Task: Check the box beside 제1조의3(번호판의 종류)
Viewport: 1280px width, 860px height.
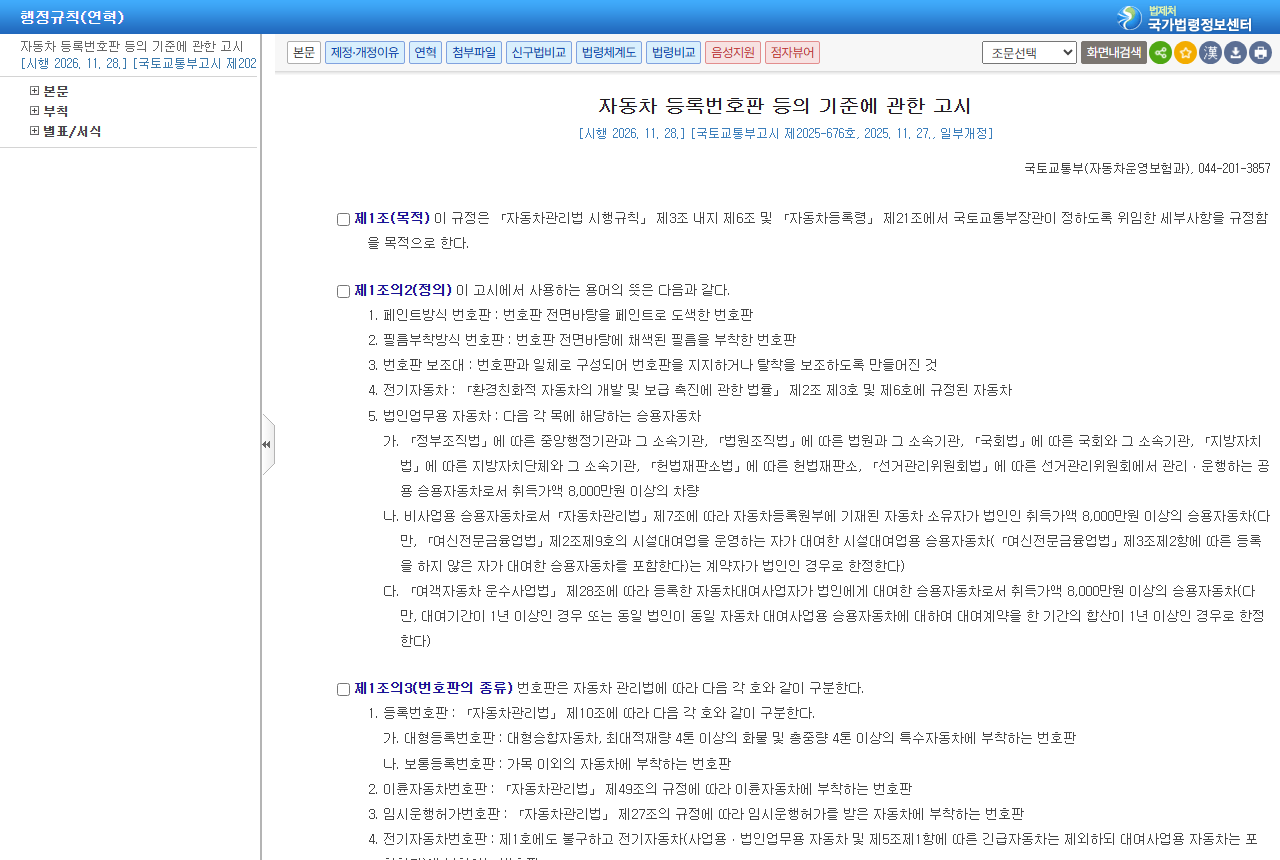Action: point(343,689)
